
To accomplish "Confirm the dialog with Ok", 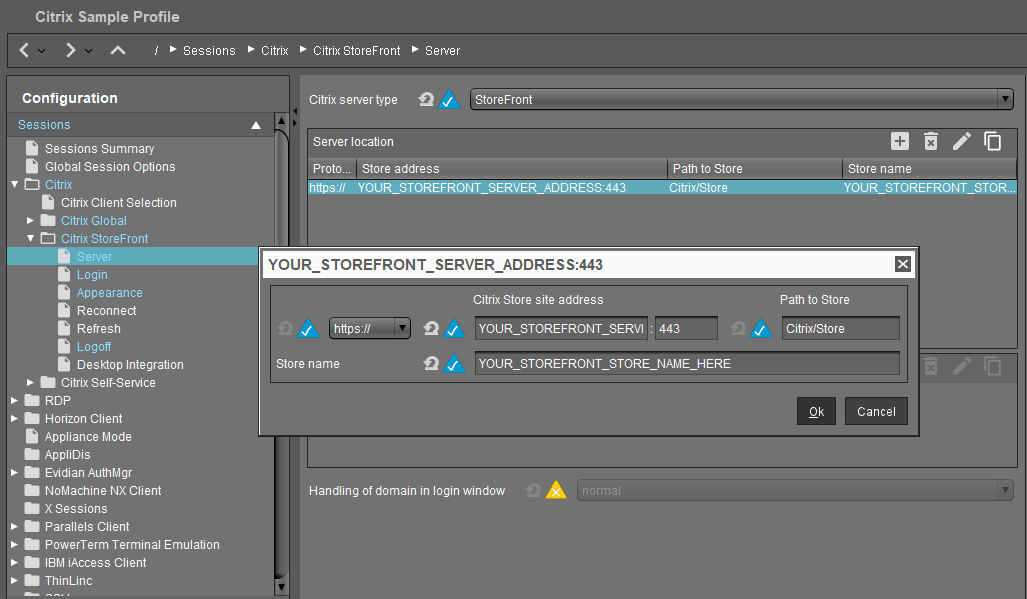I will 816,411.
